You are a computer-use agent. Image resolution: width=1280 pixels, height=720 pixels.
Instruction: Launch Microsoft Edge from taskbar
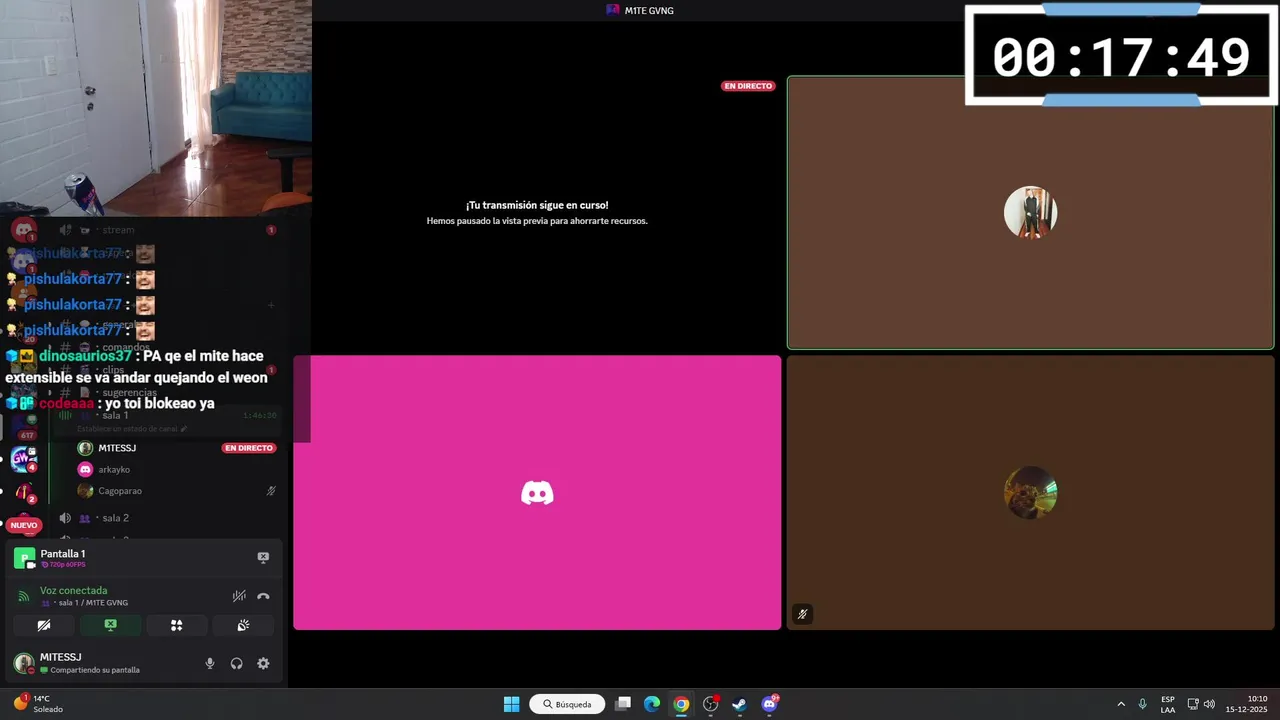point(652,704)
